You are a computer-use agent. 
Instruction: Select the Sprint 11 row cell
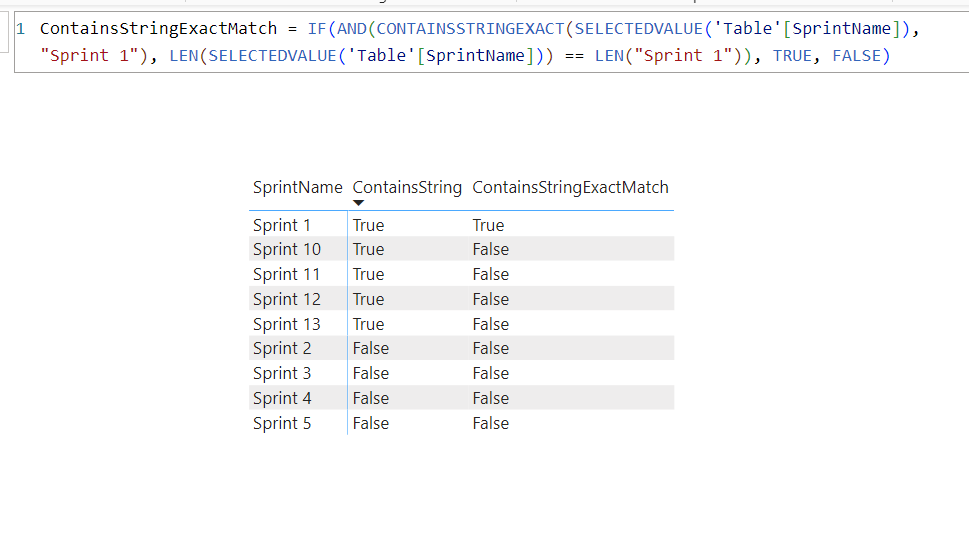click(x=286, y=274)
